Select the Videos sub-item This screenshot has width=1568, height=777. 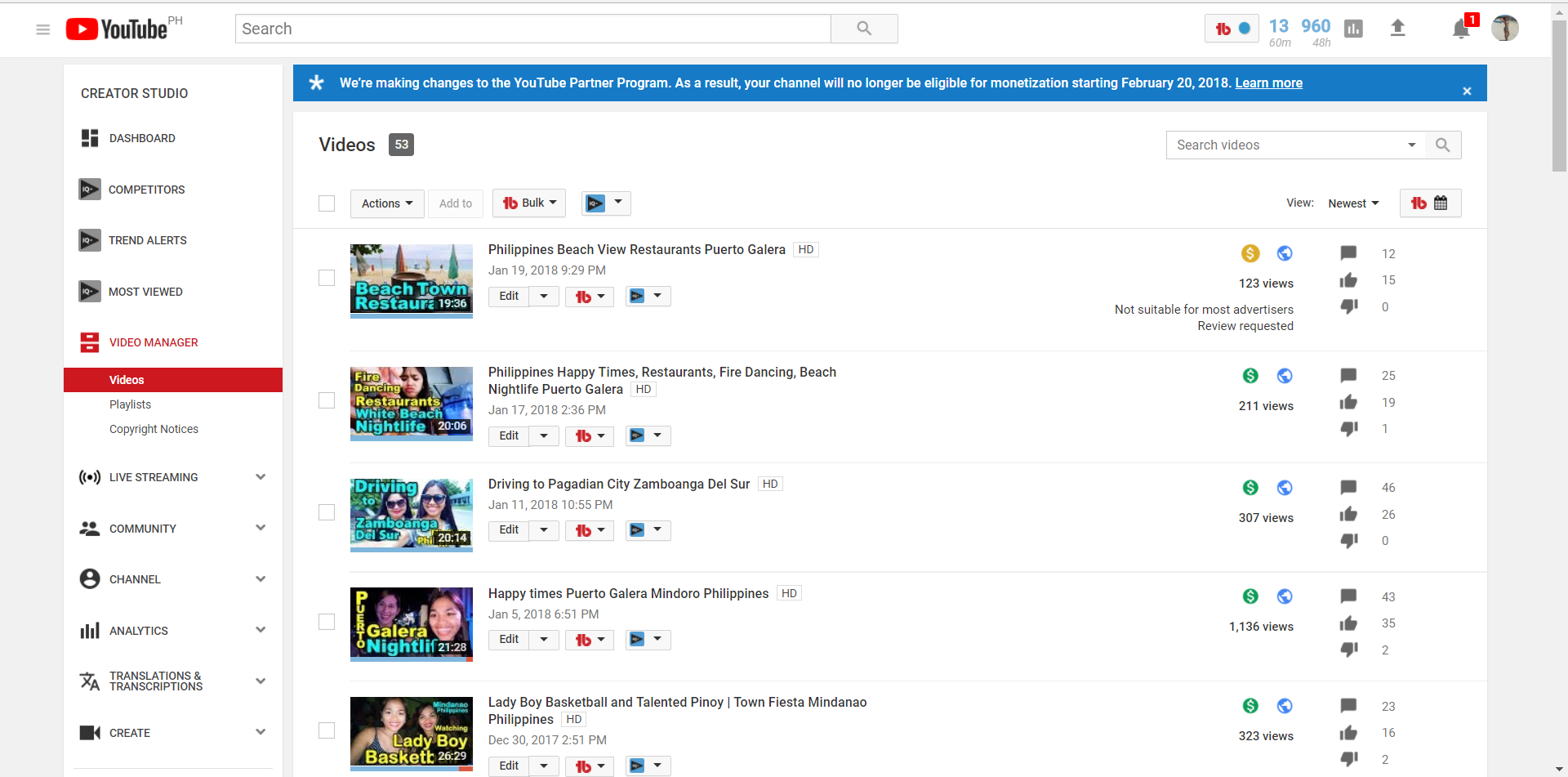[173, 380]
